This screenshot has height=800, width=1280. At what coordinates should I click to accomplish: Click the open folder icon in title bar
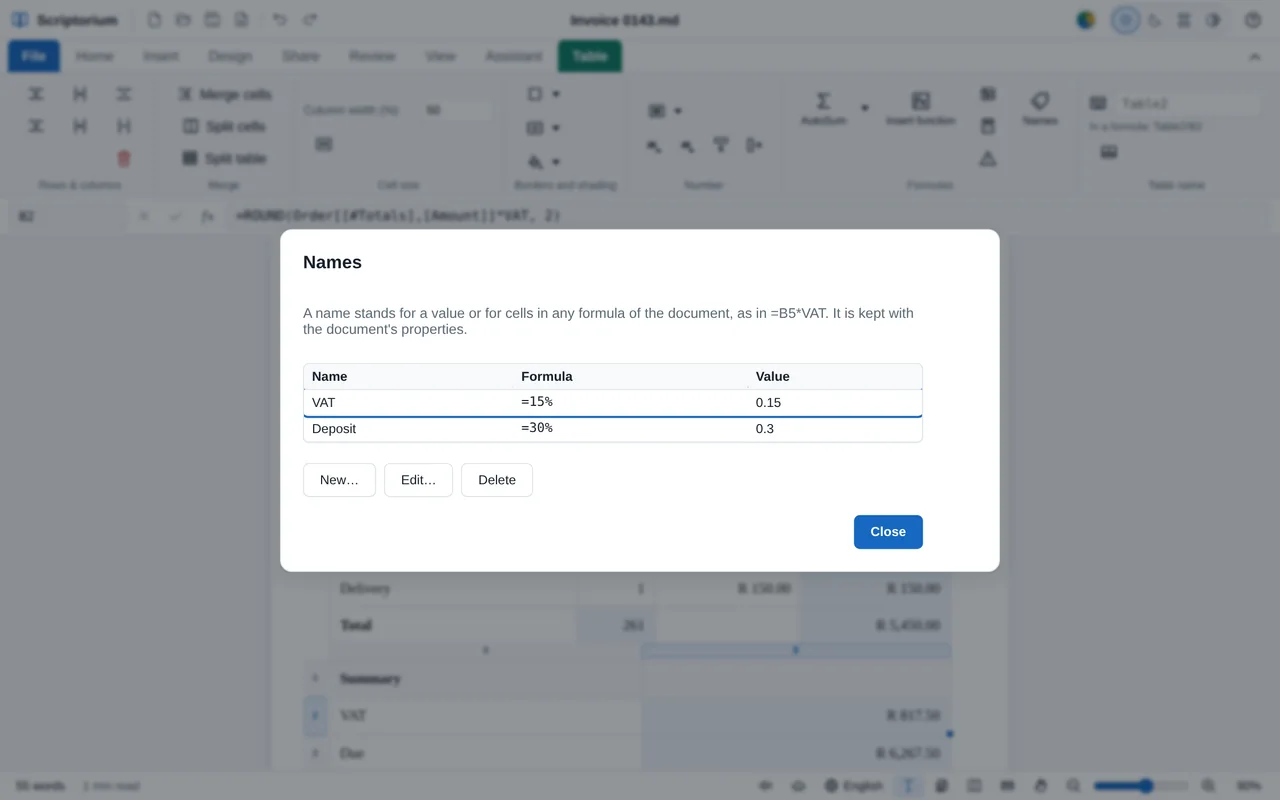click(x=183, y=20)
